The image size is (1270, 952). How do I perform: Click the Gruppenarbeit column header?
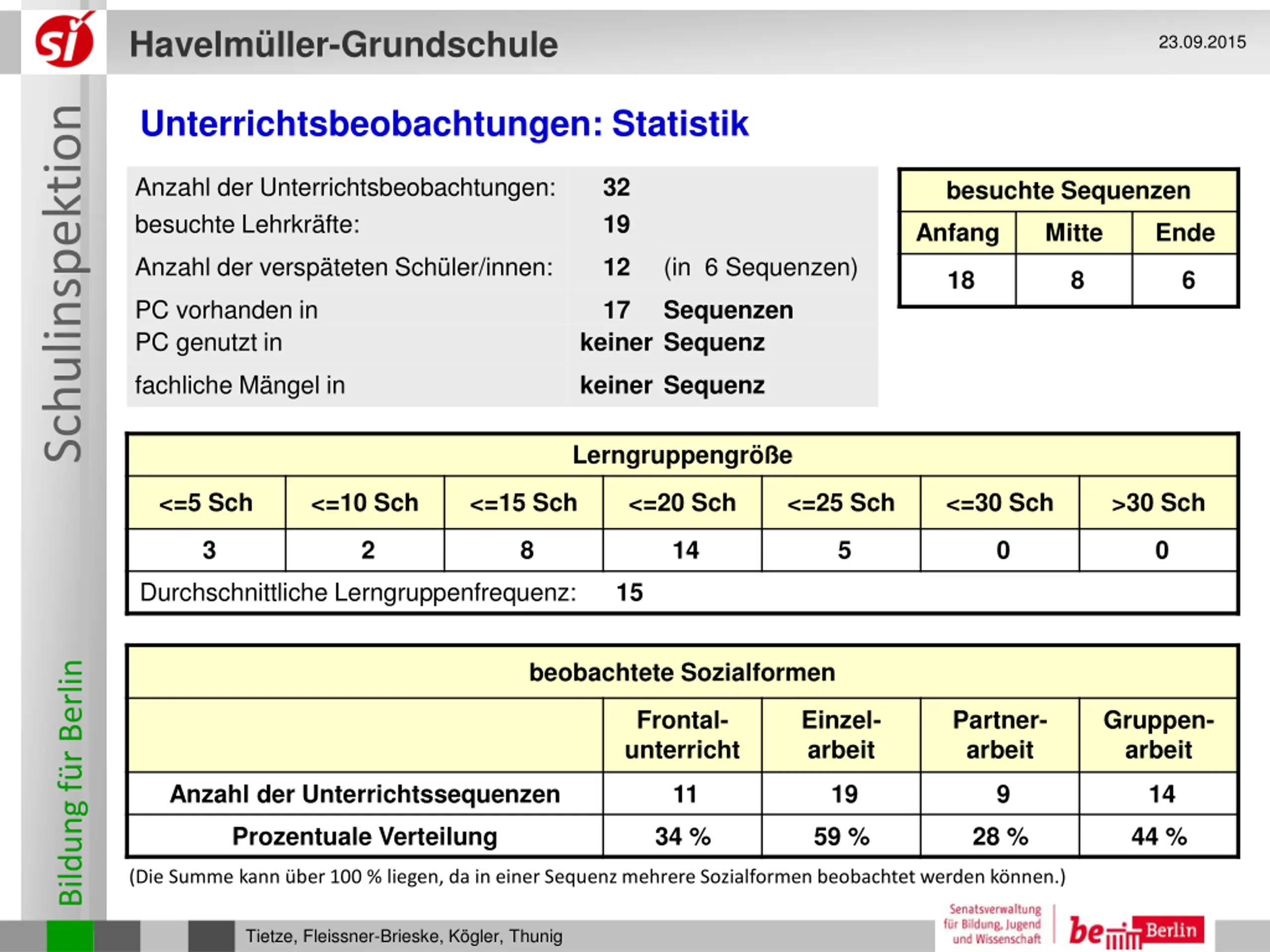pos(1158,734)
